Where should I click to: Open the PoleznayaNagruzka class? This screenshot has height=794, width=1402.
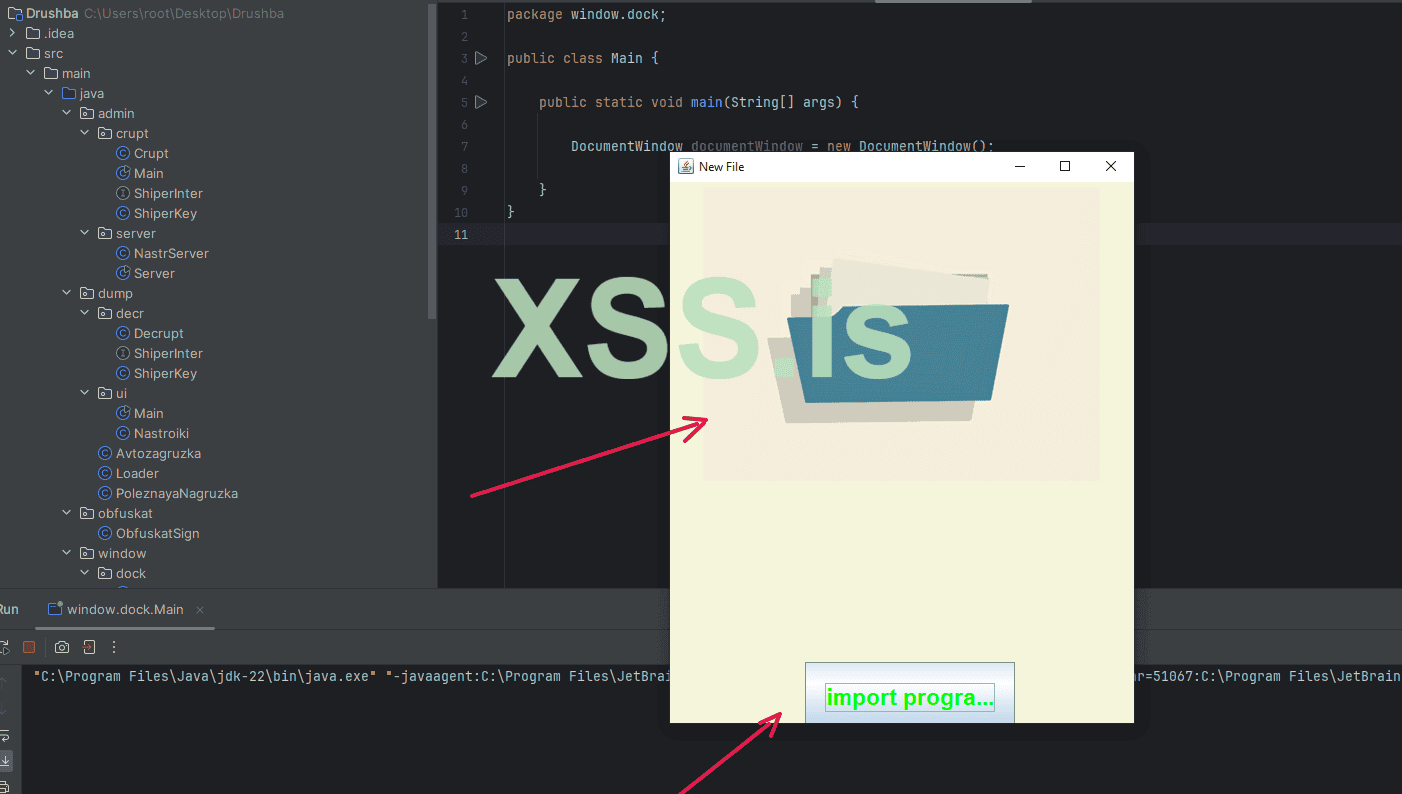(167, 493)
